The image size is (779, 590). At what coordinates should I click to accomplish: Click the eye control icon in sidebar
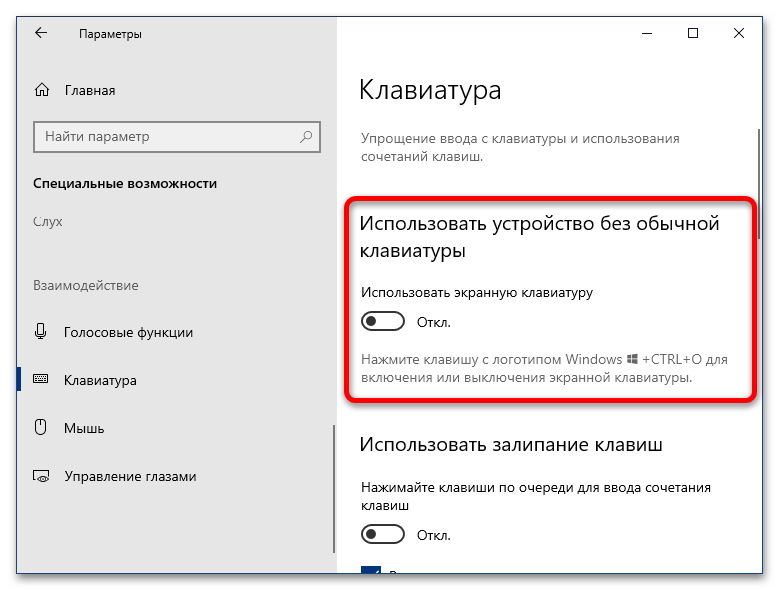[x=41, y=476]
